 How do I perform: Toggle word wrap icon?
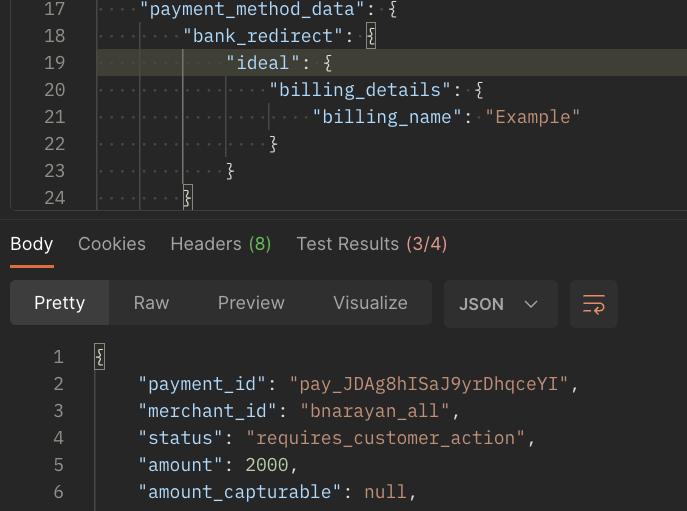pyautogui.click(x=594, y=304)
